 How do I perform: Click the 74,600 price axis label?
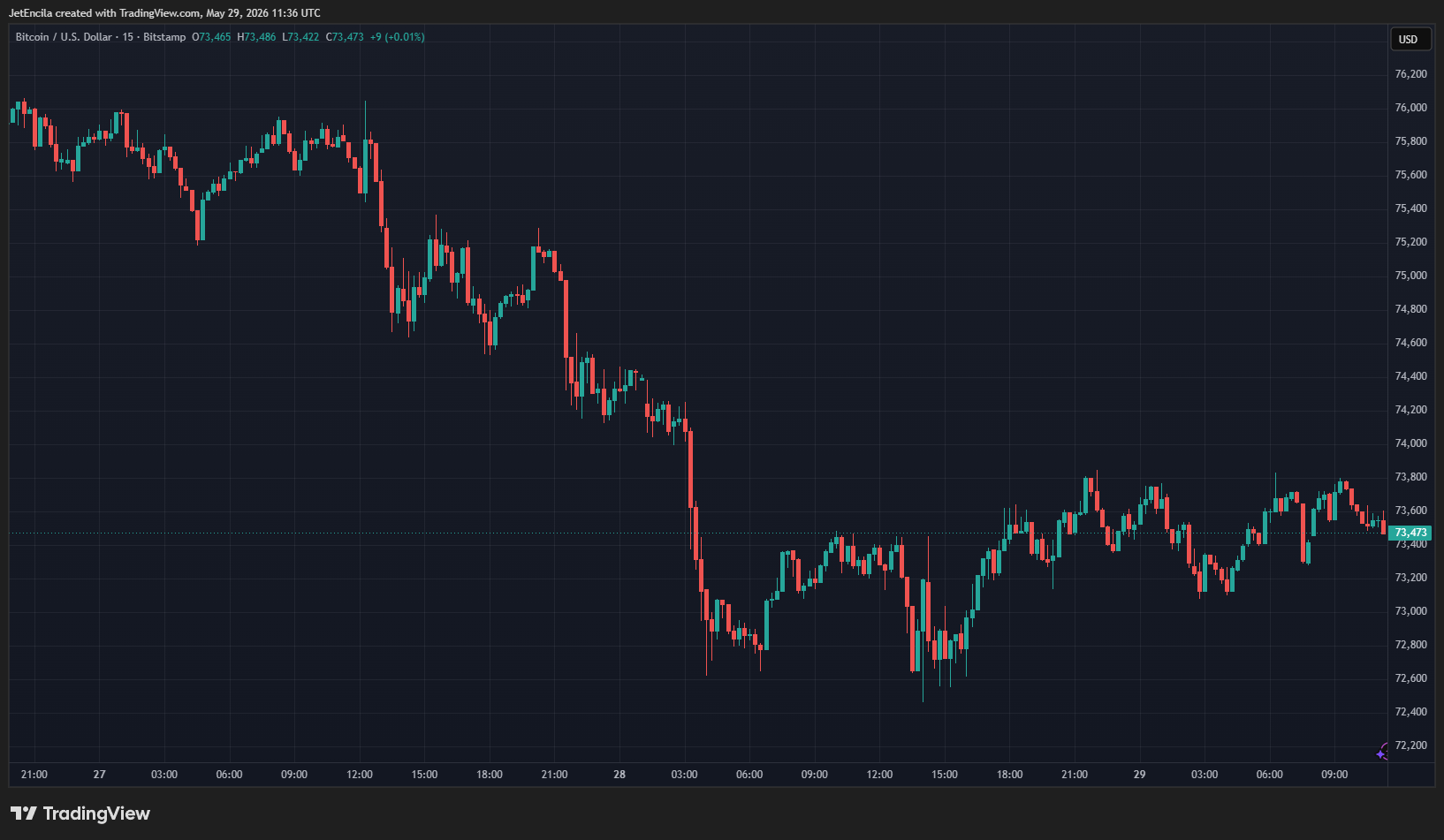(1410, 343)
